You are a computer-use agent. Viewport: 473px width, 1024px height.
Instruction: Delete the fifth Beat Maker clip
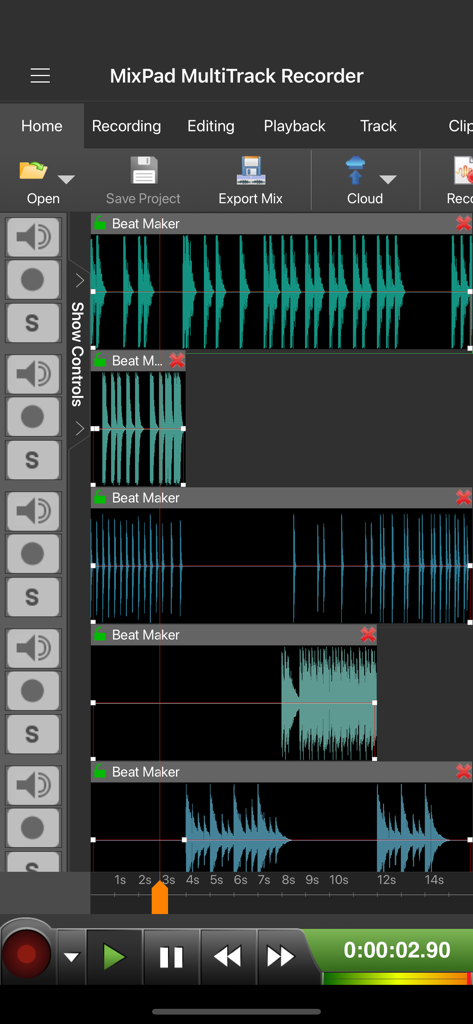463,772
